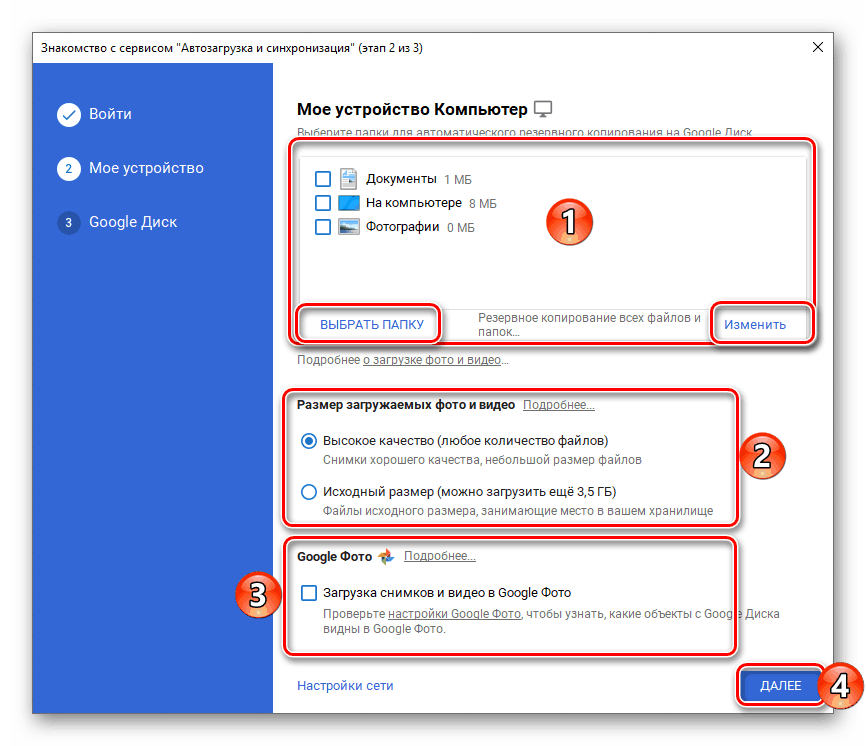Click text Резервное копирование всех файлов и папок
This screenshot has height=746, width=866.
[x=589, y=325]
